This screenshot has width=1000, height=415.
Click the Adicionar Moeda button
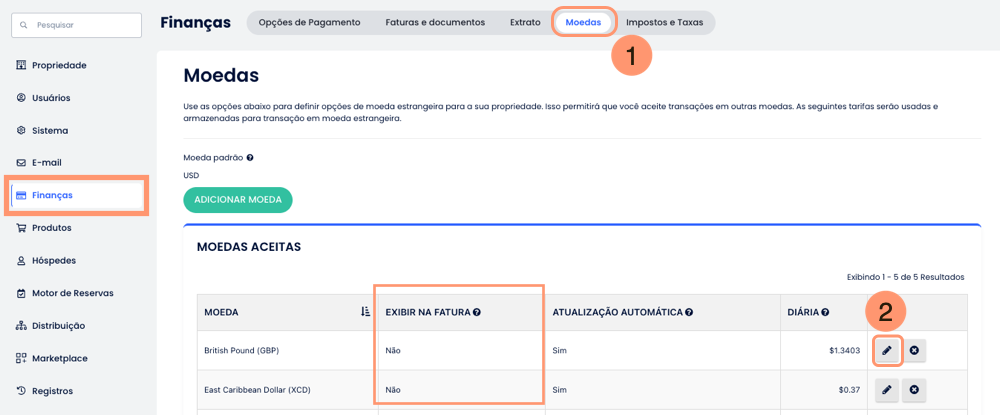(x=238, y=200)
